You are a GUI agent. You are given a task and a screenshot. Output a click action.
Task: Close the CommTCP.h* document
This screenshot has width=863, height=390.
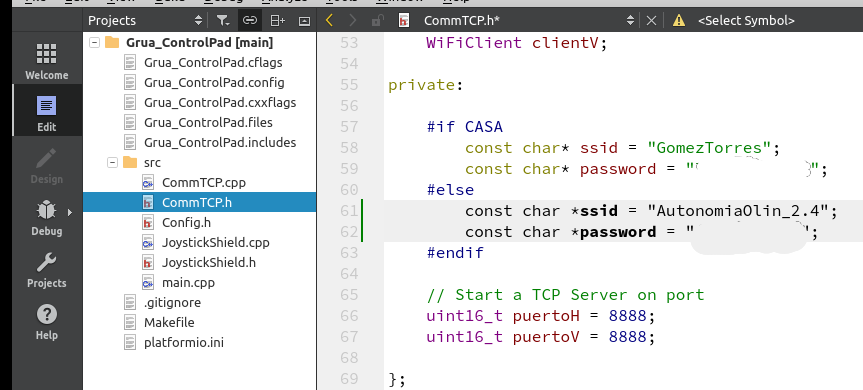click(651, 21)
